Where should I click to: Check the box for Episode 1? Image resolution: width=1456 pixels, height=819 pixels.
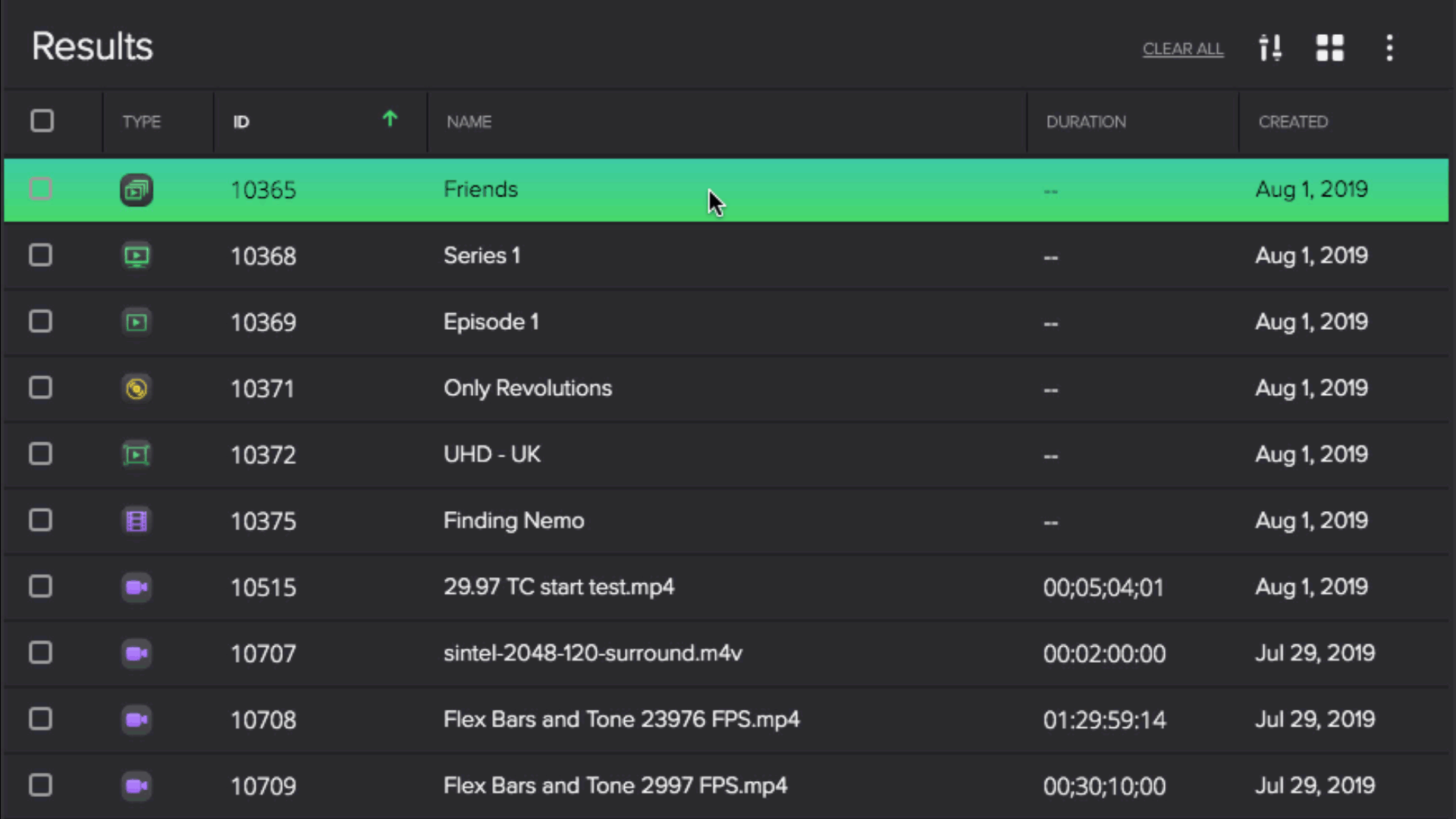(41, 322)
